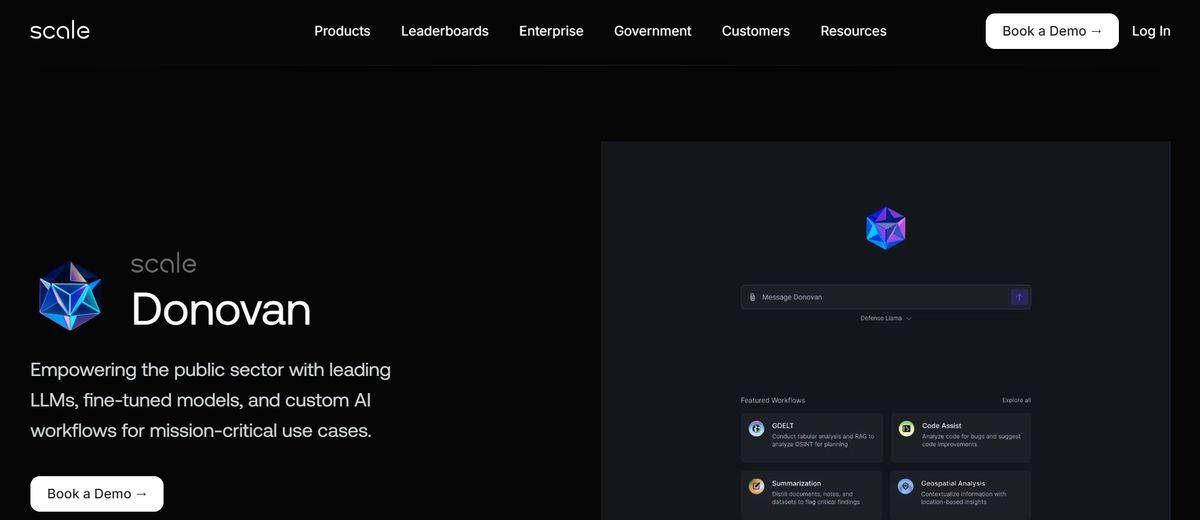
Task: Click the Scale logo in the header
Action: point(60,31)
